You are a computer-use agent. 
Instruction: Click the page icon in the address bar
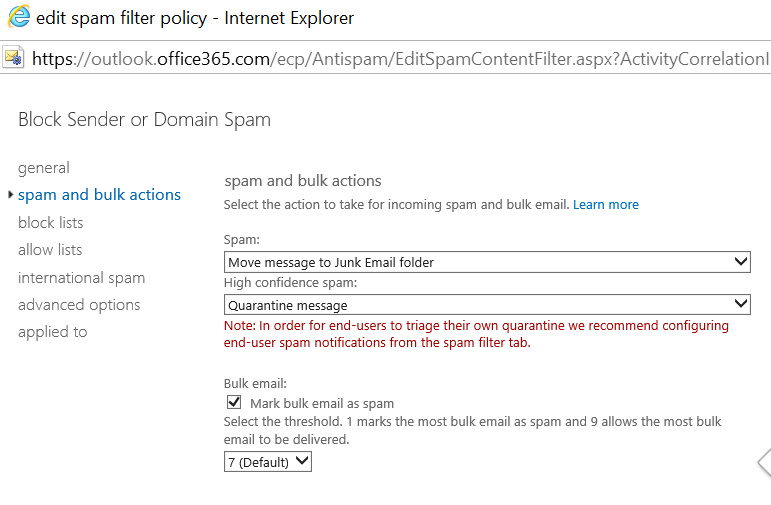[14, 58]
